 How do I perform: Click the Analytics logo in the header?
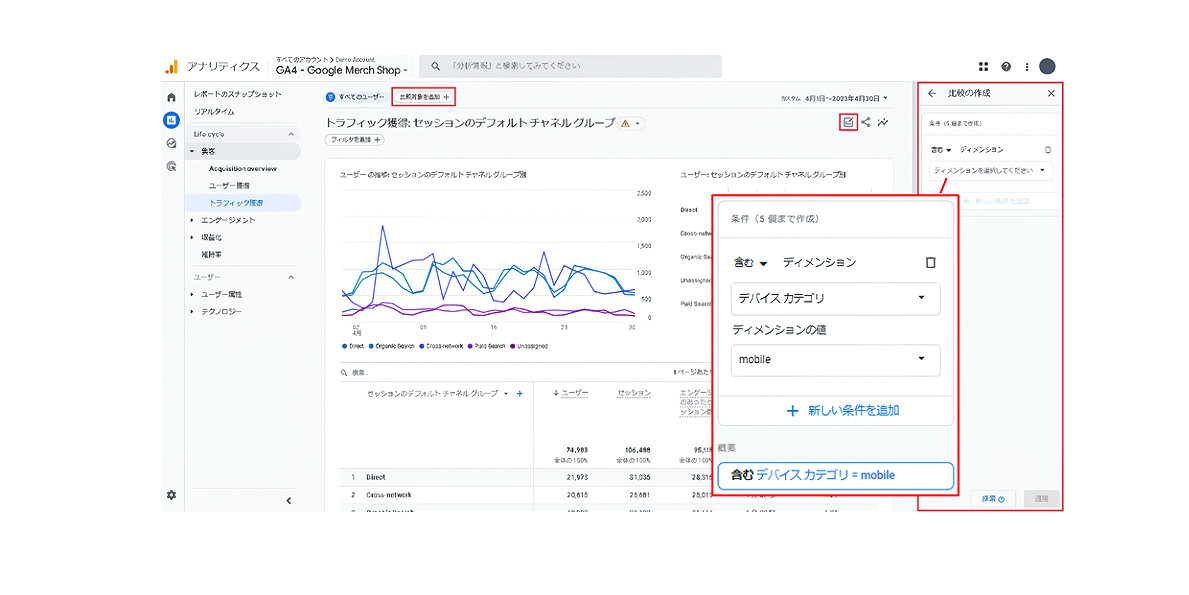(172, 67)
